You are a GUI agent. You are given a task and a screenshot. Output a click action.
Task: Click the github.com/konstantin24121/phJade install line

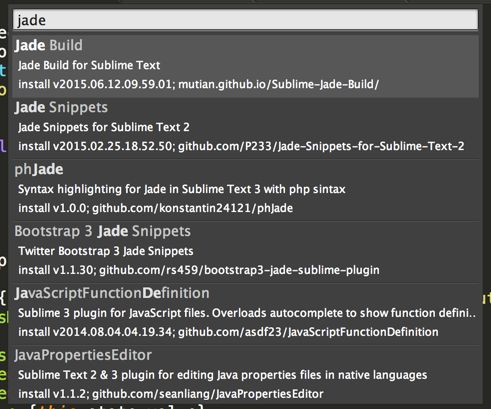156,208
